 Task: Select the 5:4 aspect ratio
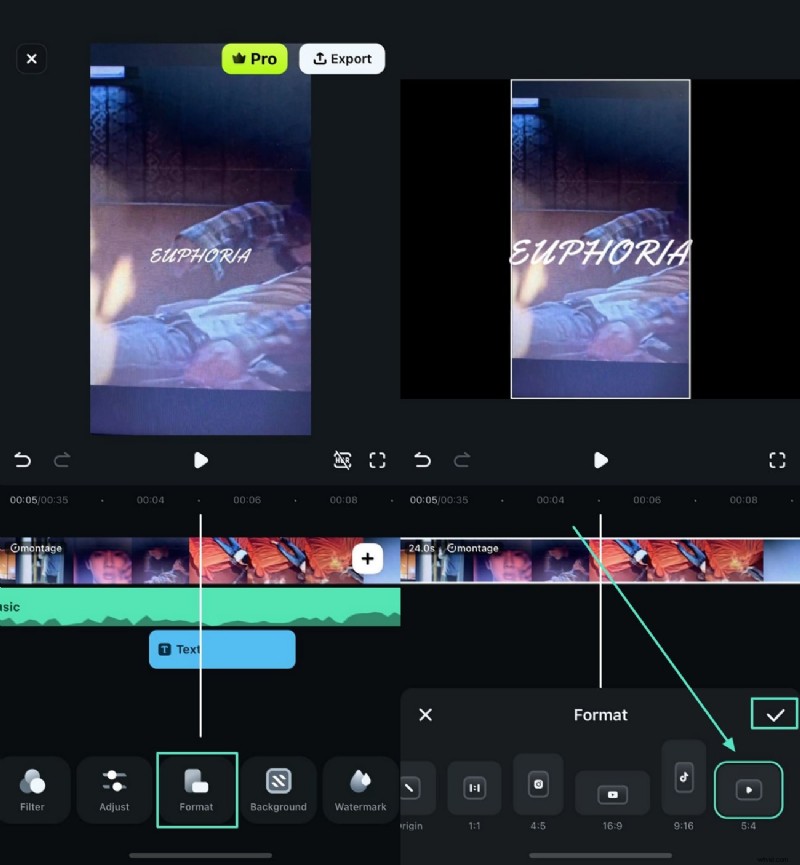coord(749,790)
